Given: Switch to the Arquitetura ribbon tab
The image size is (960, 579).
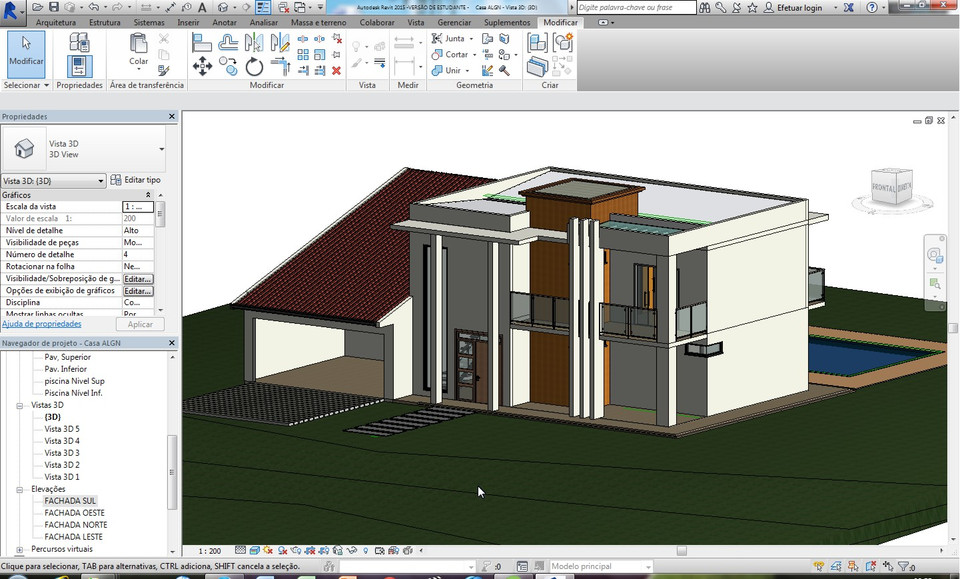Looking at the screenshot, I should tap(56, 22).
